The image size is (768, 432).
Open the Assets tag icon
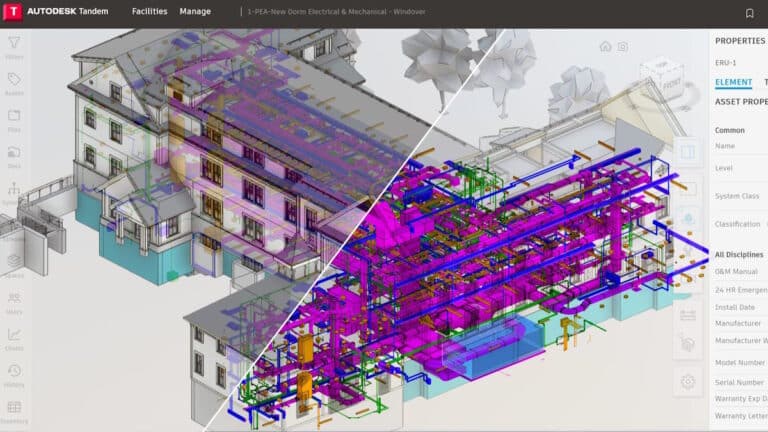point(14,80)
